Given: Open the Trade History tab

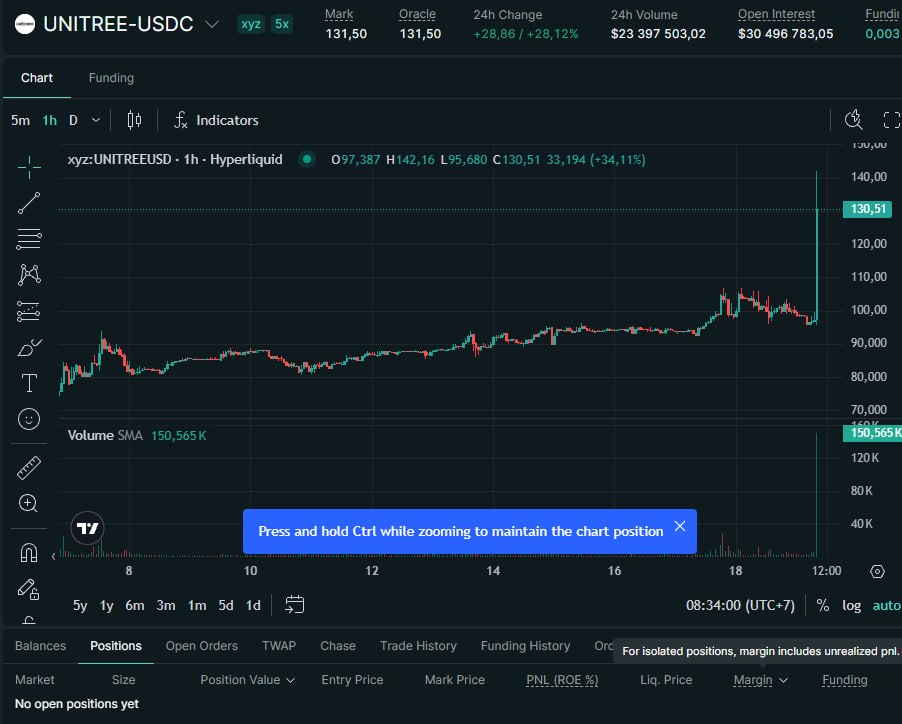Looking at the screenshot, I should pyautogui.click(x=418, y=646).
